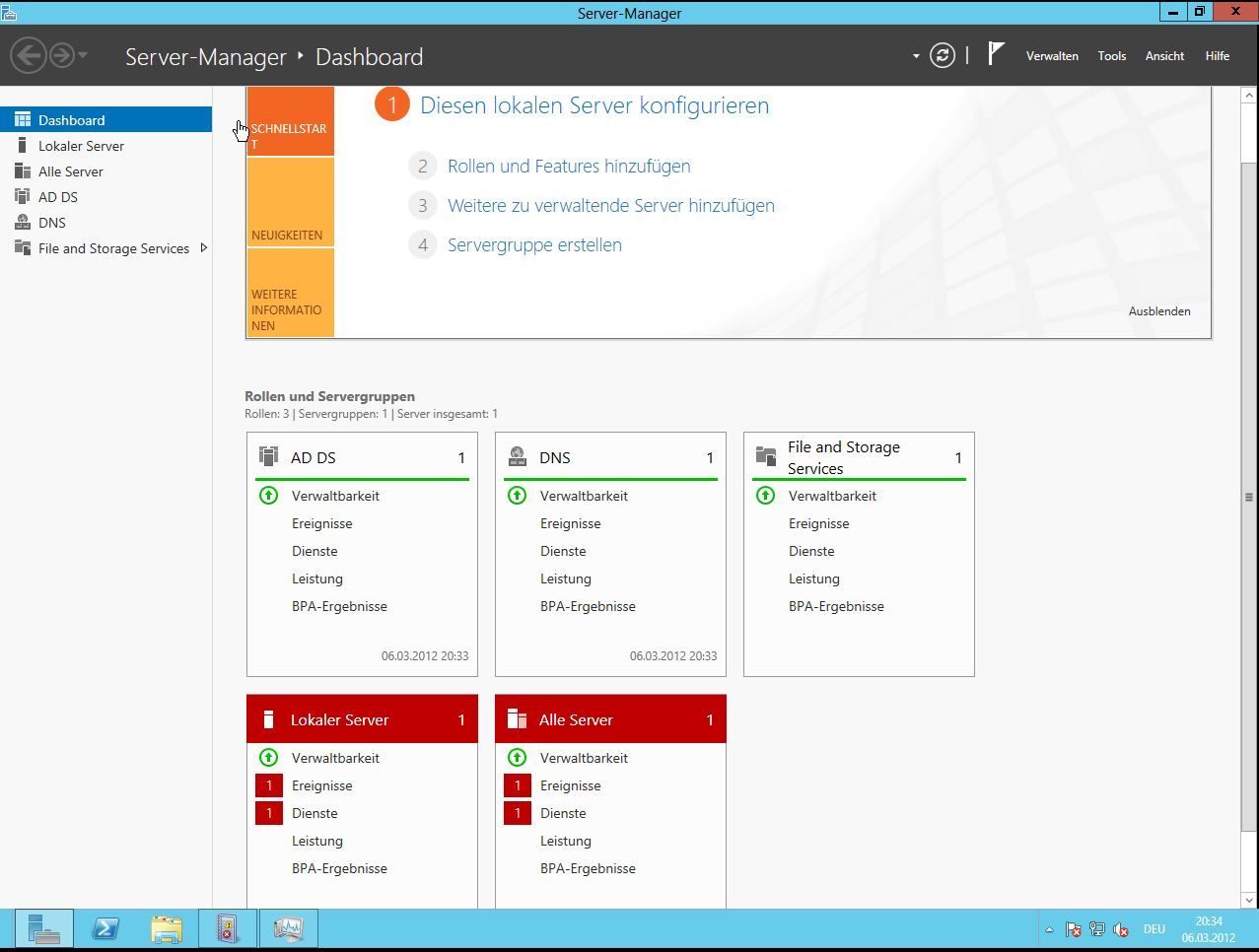The image size is (1259, 952).
Task: Click Ausblenden to hide welcome tile
Action: (x=1159, y=310)
